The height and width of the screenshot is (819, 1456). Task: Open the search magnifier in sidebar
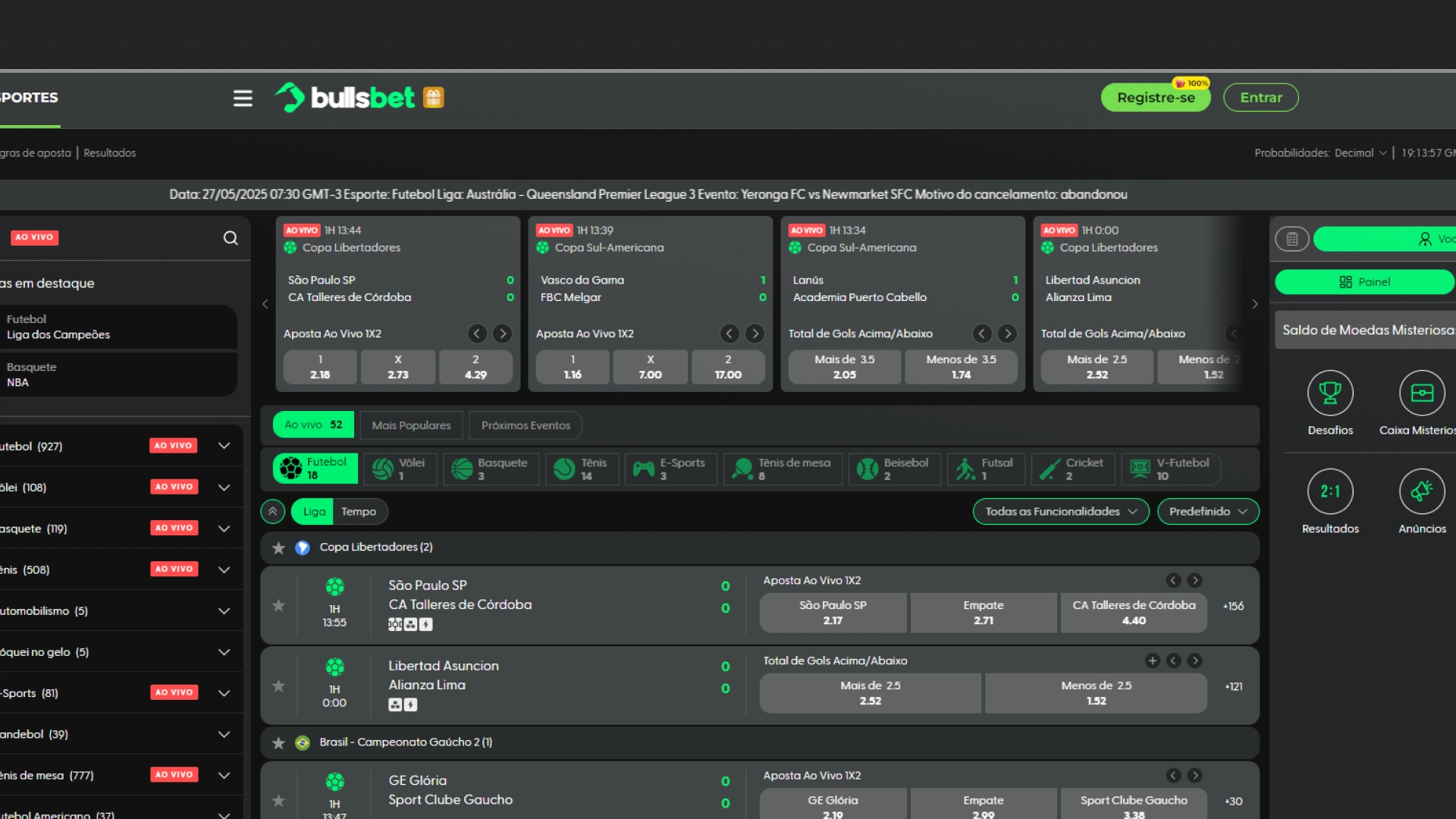tap(231, 238)
